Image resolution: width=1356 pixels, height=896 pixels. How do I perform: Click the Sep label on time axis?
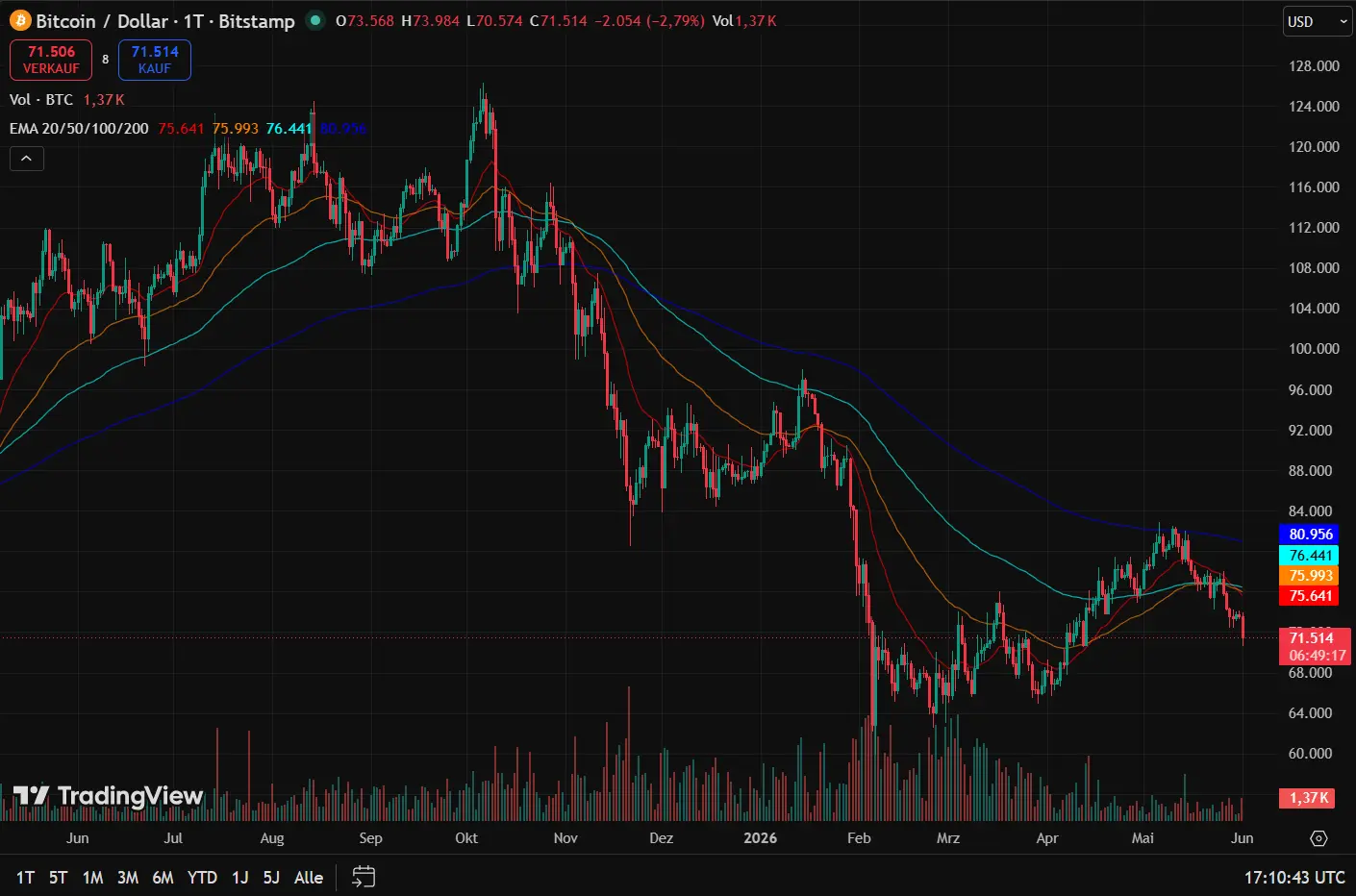point(370,838)
